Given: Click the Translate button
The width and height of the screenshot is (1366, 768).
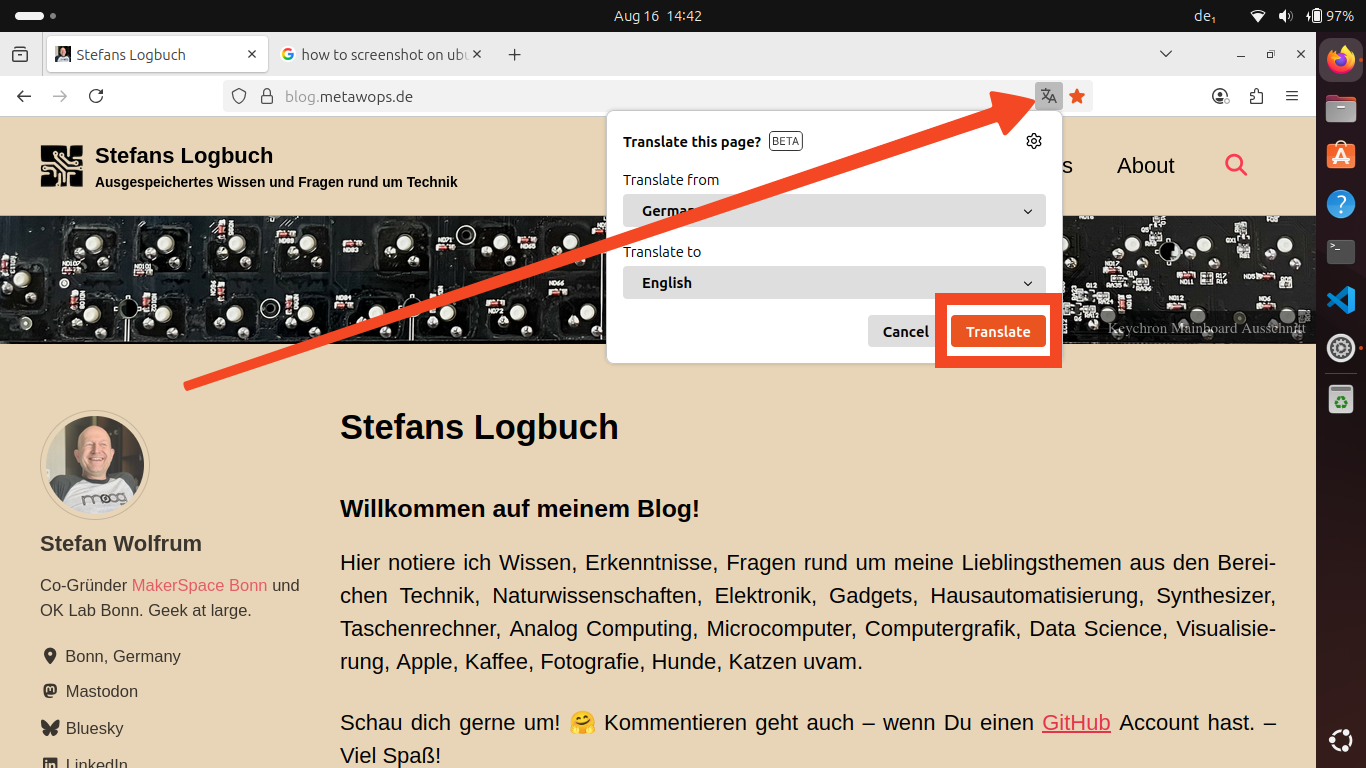Looking at the screenshot, I should (x=998, y=332).
